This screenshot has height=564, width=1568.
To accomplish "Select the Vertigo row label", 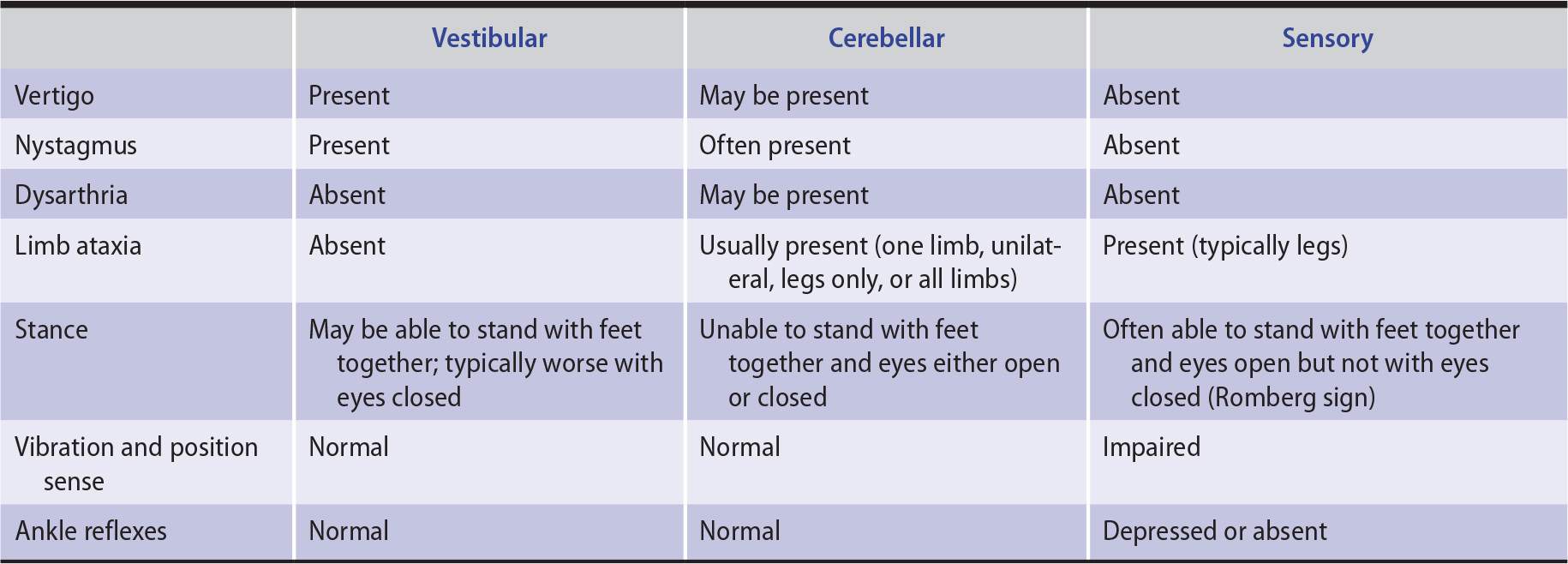I will (x=55, y=95).
